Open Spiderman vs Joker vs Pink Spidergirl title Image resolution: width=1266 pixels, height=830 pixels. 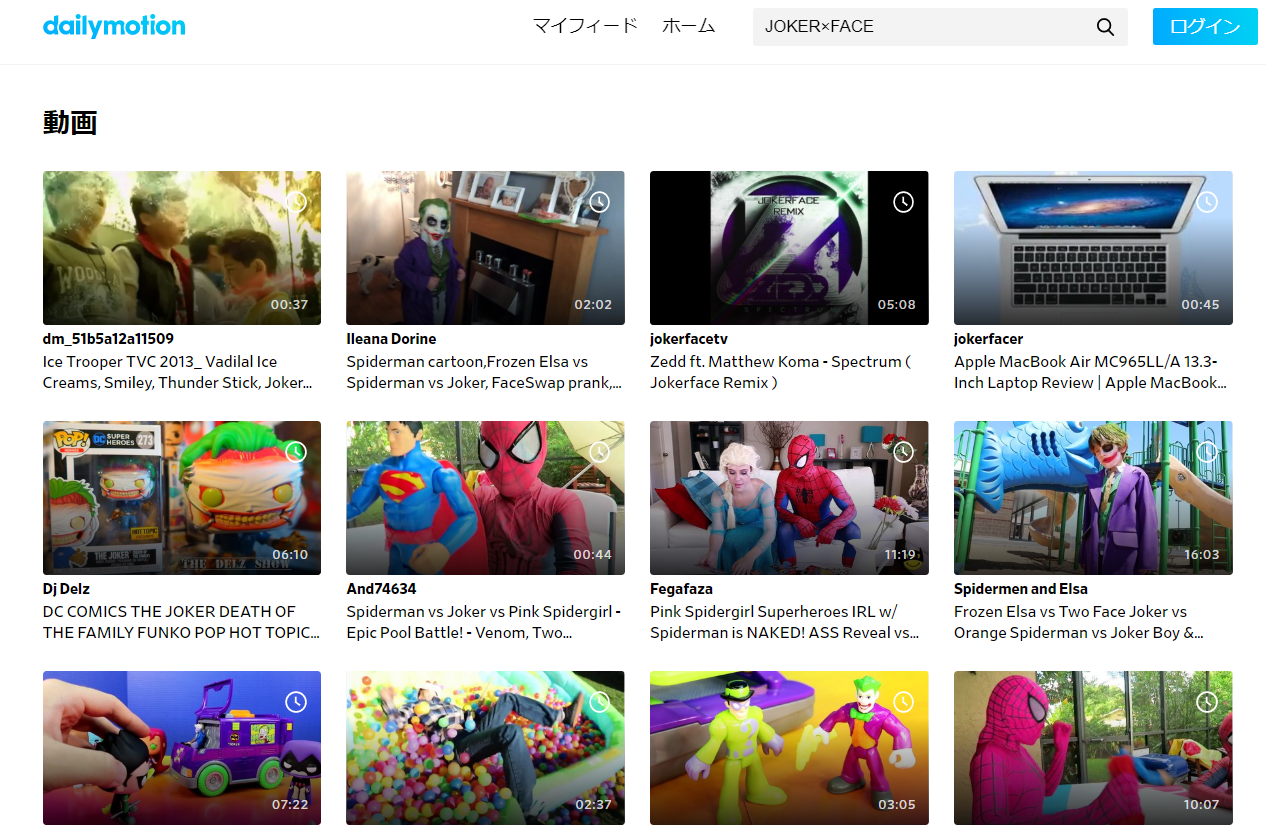pyautogui.click(x=484, y=622)
